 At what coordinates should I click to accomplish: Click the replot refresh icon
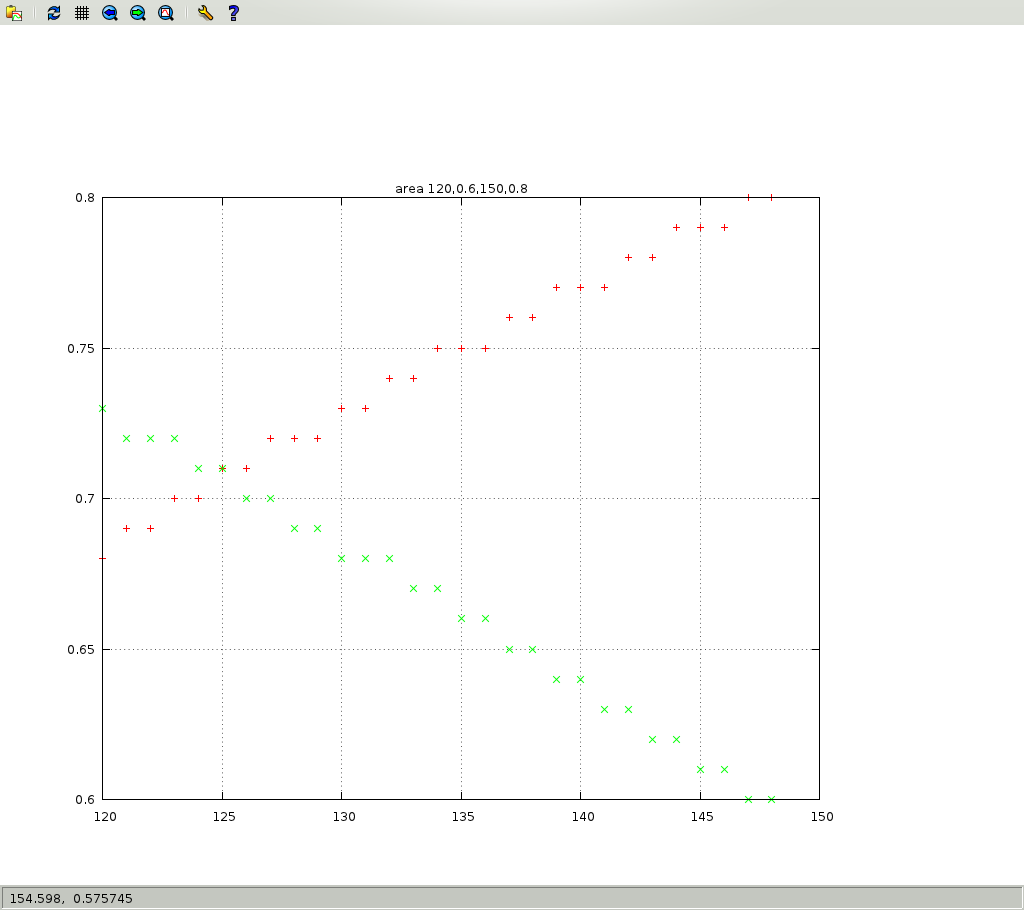pos(54,13)
